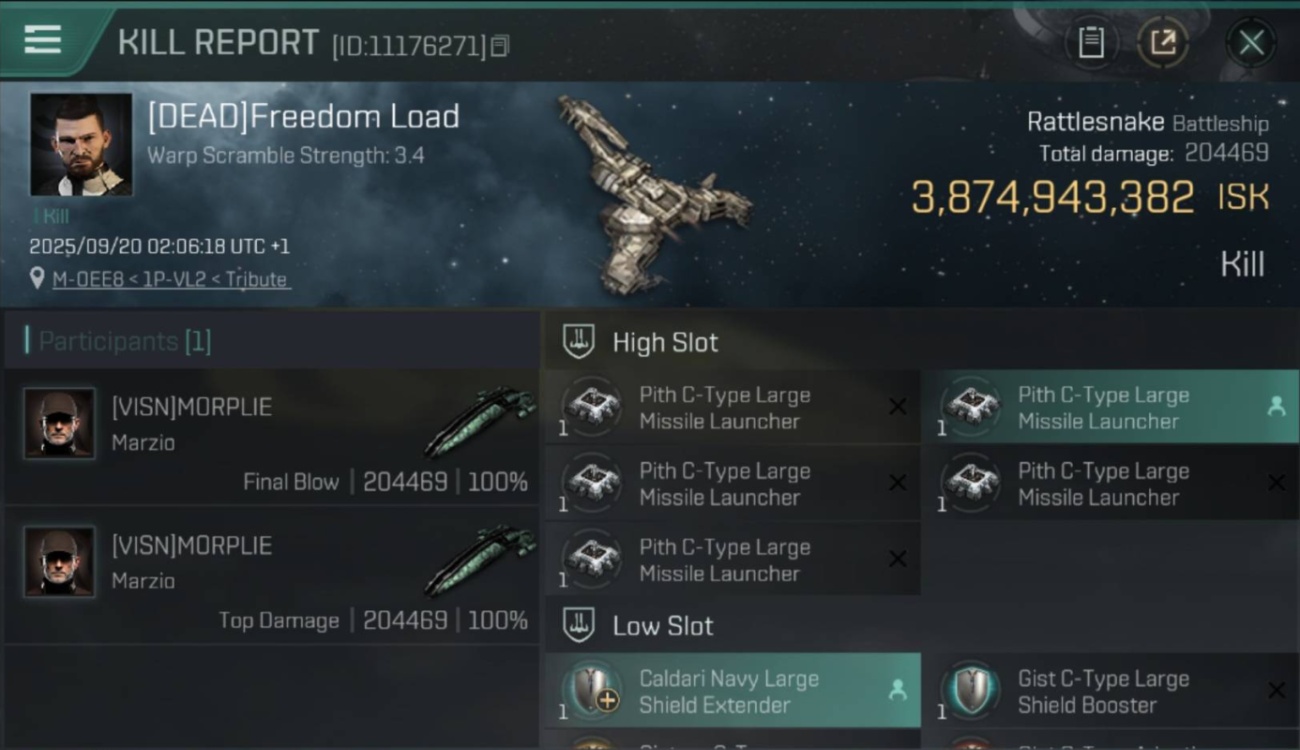Close the kill report window

coord(1250,43)
